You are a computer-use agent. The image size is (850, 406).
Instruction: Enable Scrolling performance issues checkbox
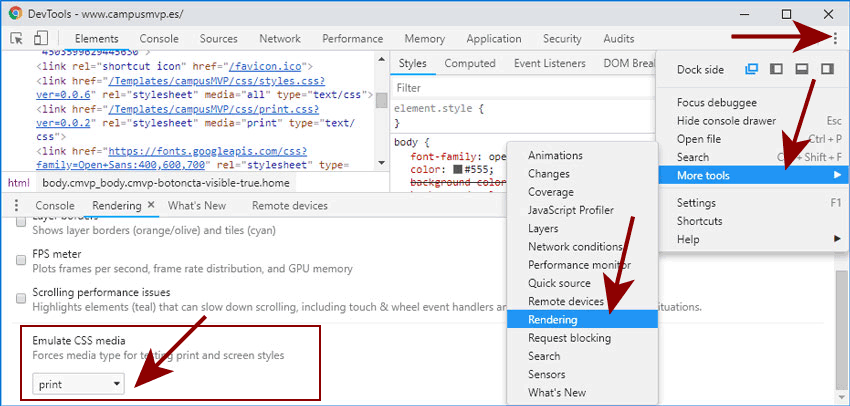[x=22, y=297]
